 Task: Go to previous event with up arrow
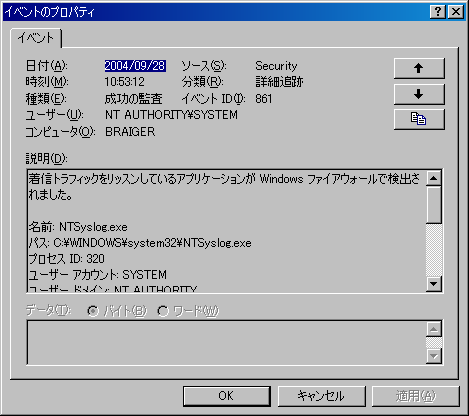coord(419,68)
